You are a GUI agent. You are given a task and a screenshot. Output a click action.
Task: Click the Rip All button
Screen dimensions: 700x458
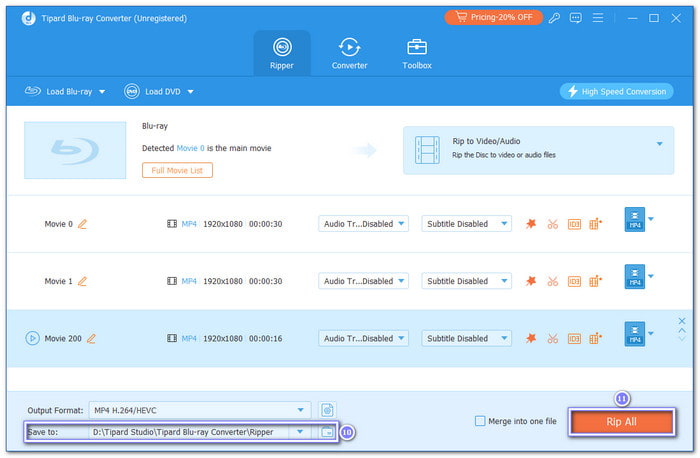621,422
